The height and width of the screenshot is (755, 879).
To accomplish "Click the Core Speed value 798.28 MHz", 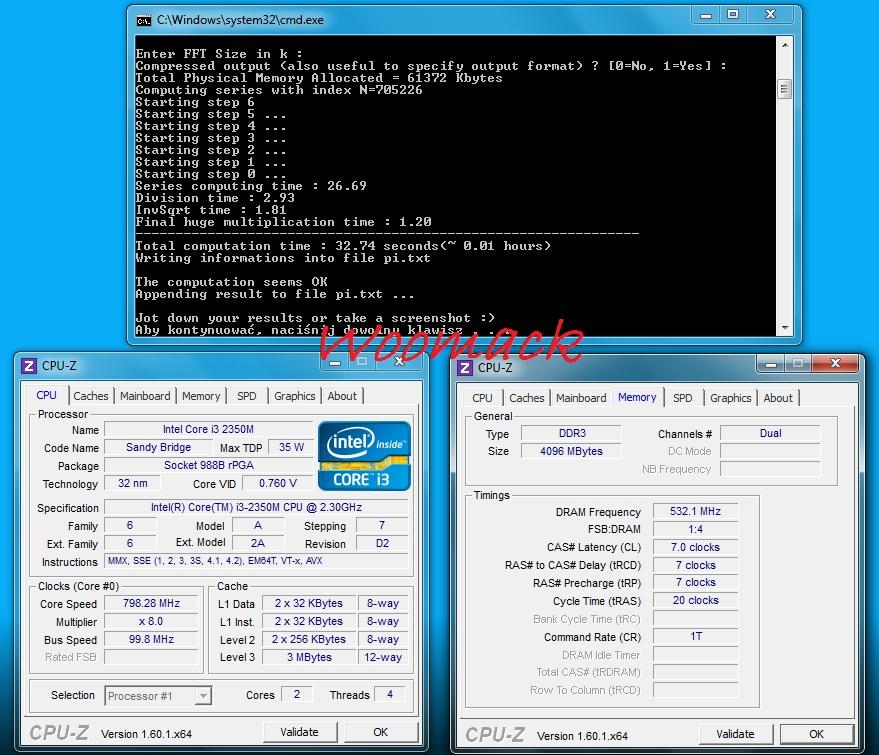I will click(x=151, y=604).
